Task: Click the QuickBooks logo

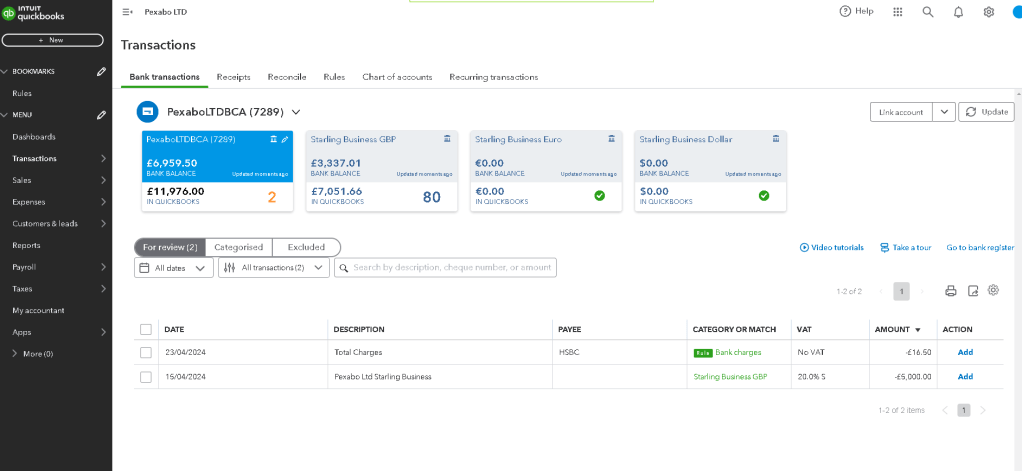Action: tap(33, 12)
